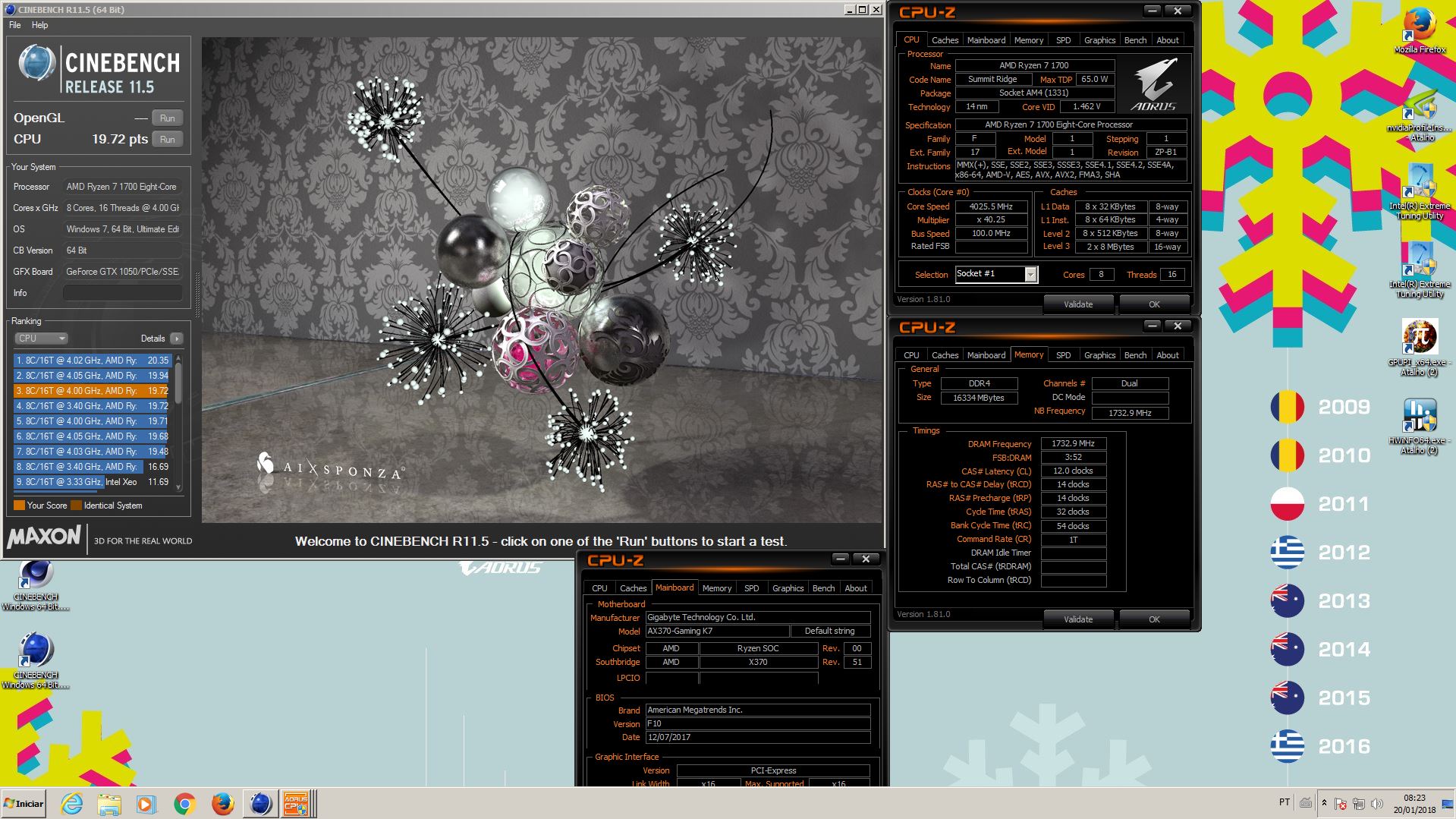Open the Socket #1 selection dropdown
This screenshot has height=819, width=1456.
(x=995, y=274)
